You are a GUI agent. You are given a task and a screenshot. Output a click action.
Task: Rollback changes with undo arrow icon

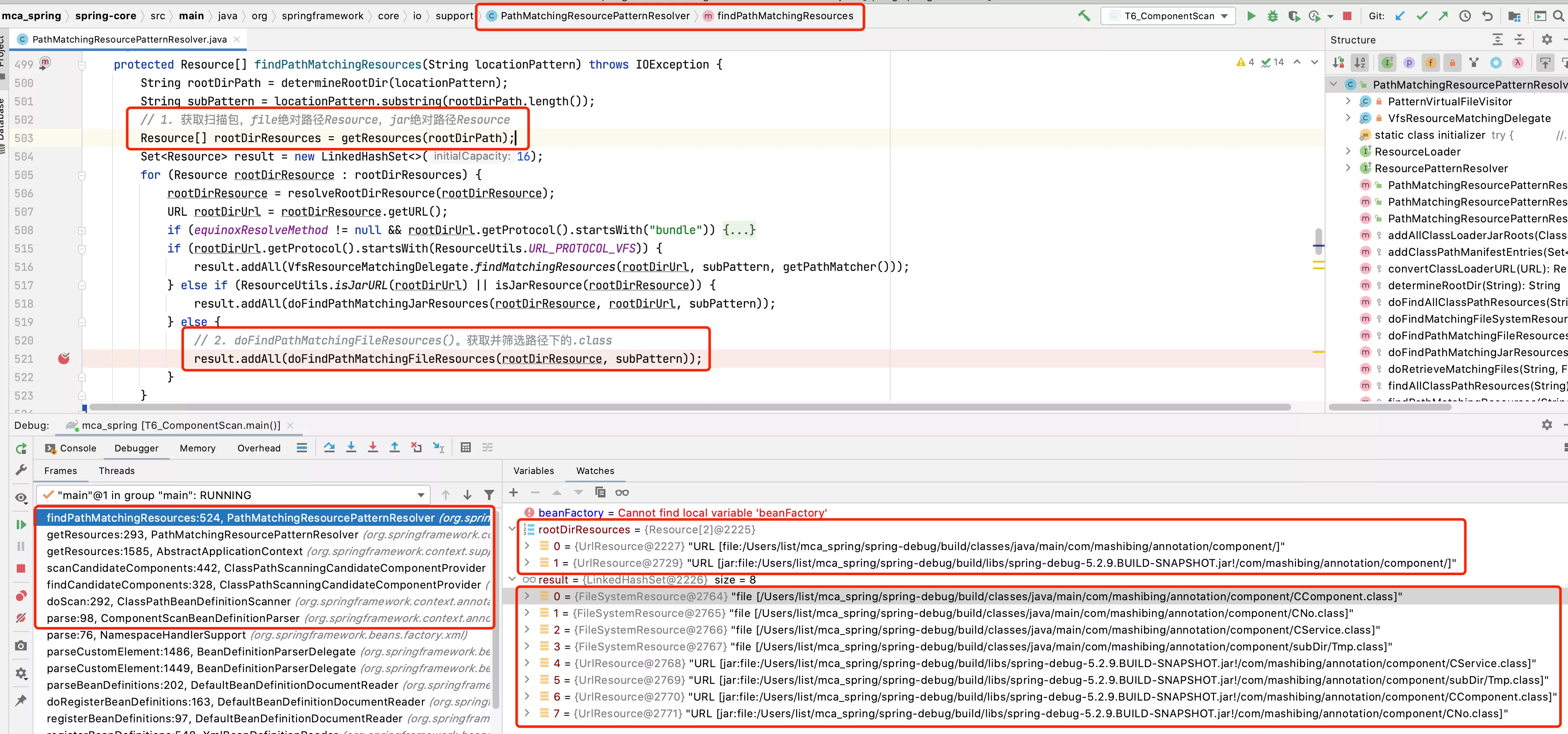1487,16
